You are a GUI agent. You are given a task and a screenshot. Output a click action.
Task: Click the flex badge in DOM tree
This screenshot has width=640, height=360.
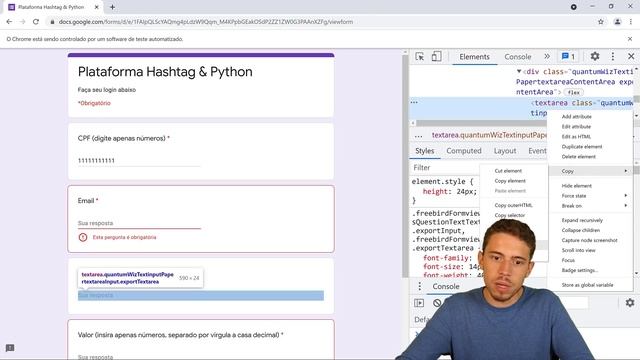[573, 93]
